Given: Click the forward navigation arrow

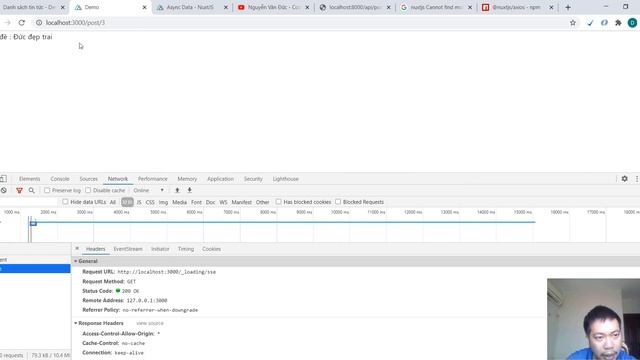Looking at the screenshot, I should 7,23.
